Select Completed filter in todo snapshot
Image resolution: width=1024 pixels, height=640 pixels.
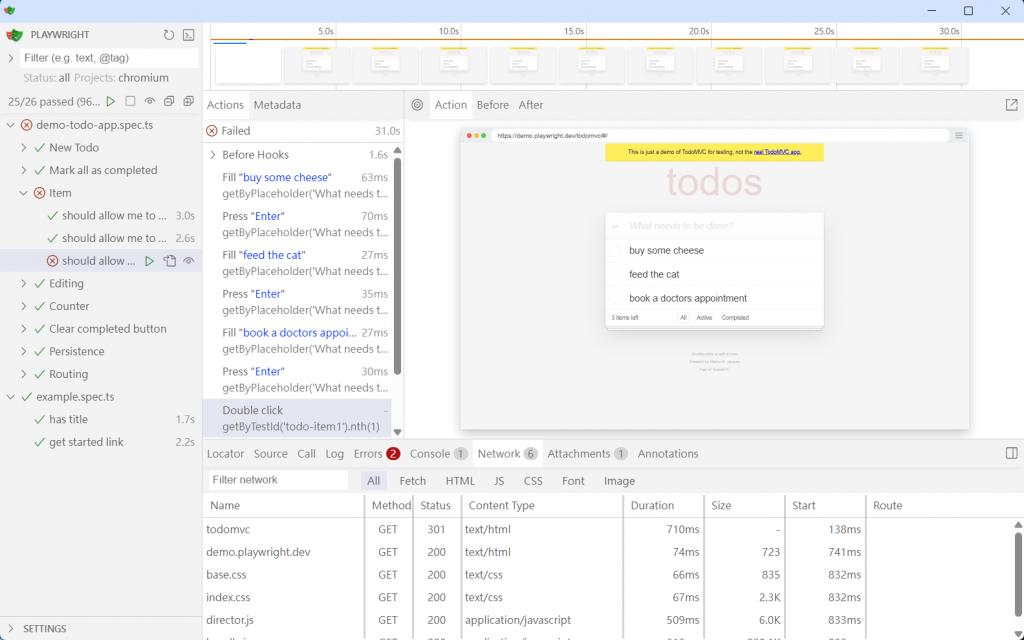coord(735,318)
